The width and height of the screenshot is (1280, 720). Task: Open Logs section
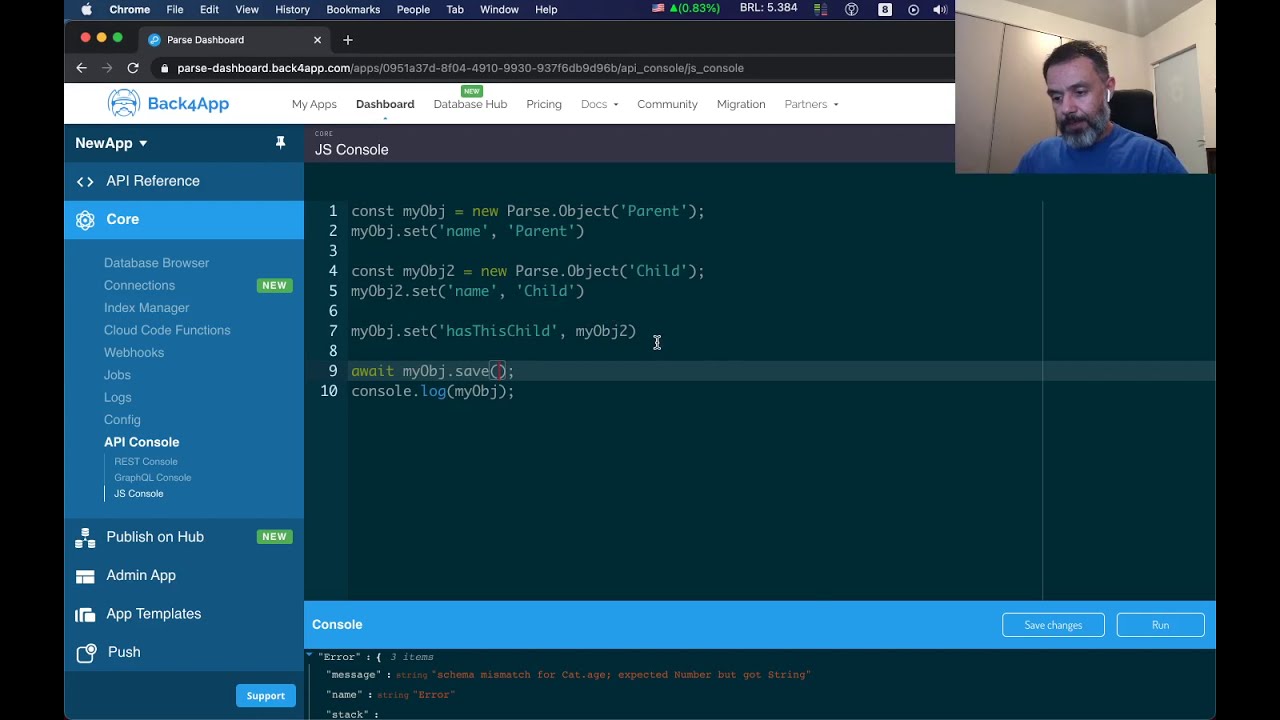(x=117, y=397)
